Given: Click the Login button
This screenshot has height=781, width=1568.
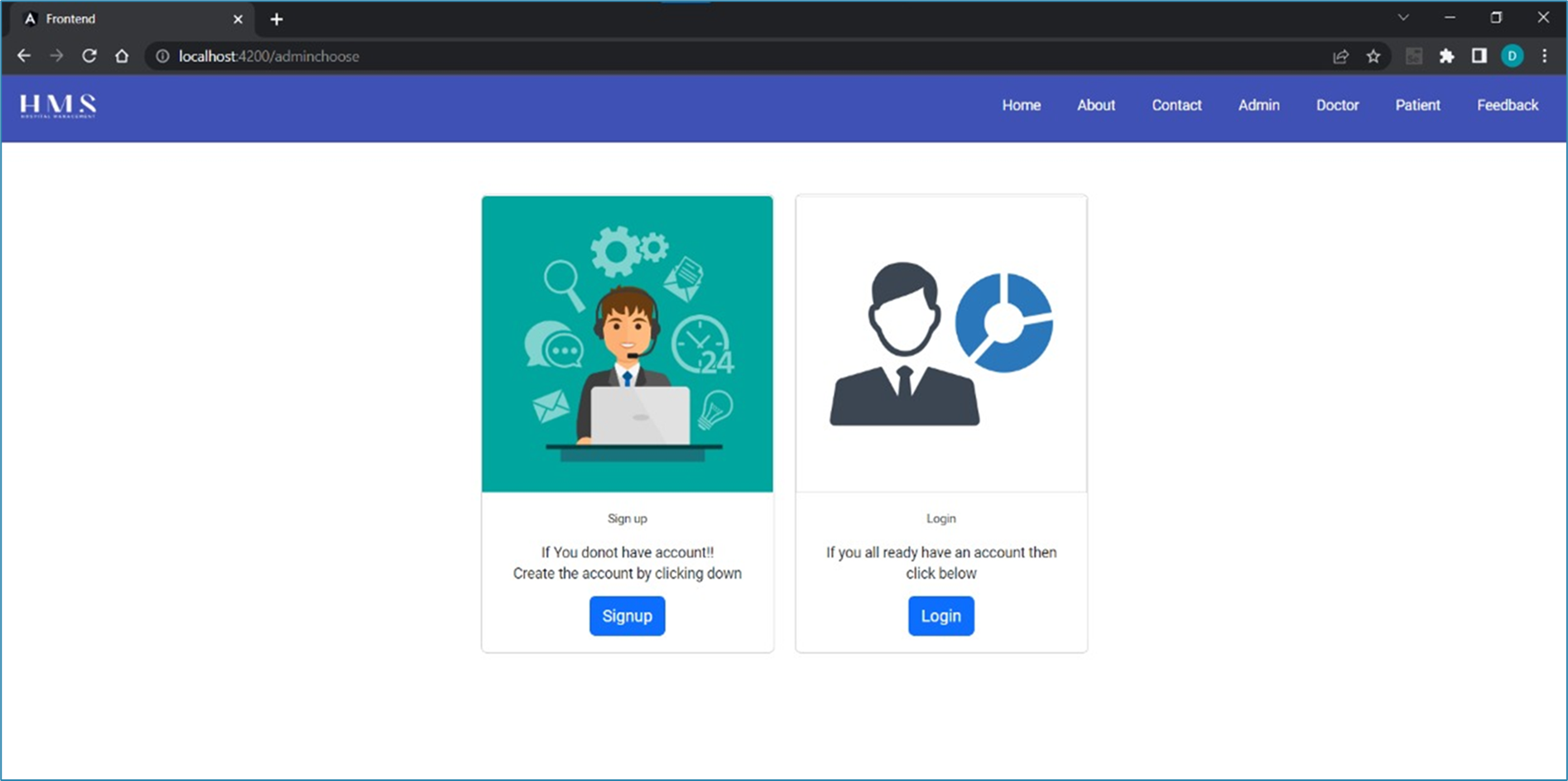Looking at the screenshot, I should (x=940, y=616).
